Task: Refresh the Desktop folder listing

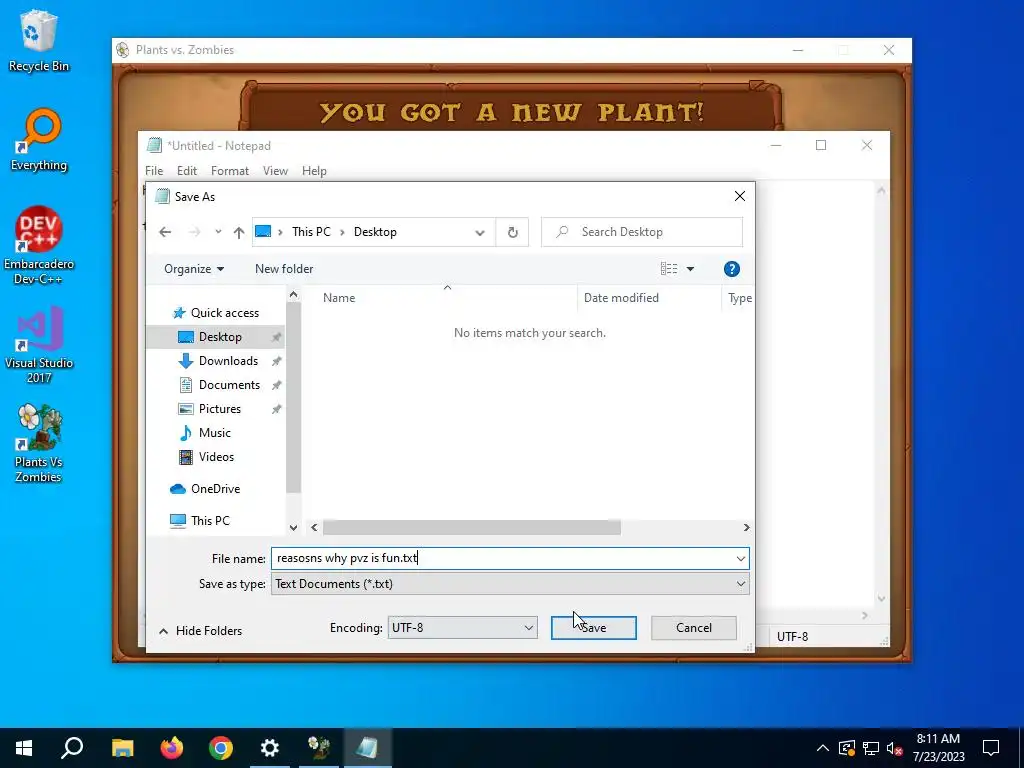Action: point(513,232)
